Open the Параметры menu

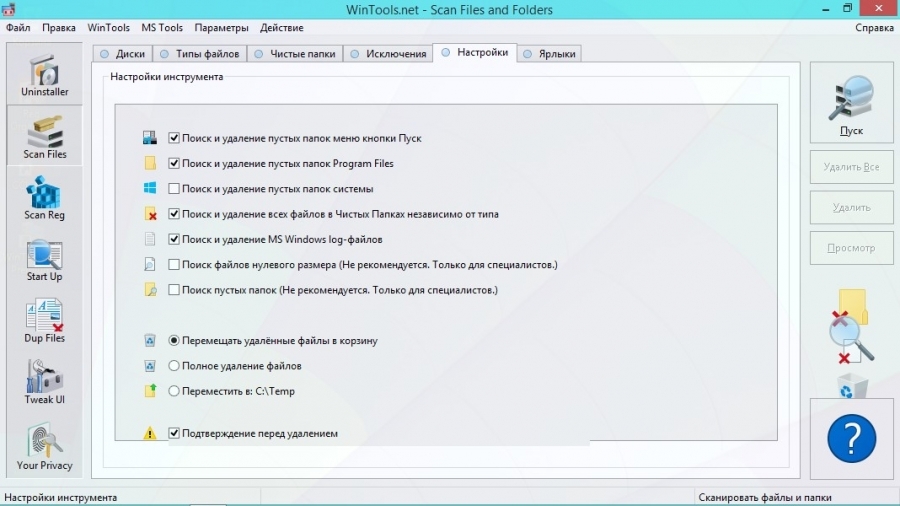(x=221, y=28)
